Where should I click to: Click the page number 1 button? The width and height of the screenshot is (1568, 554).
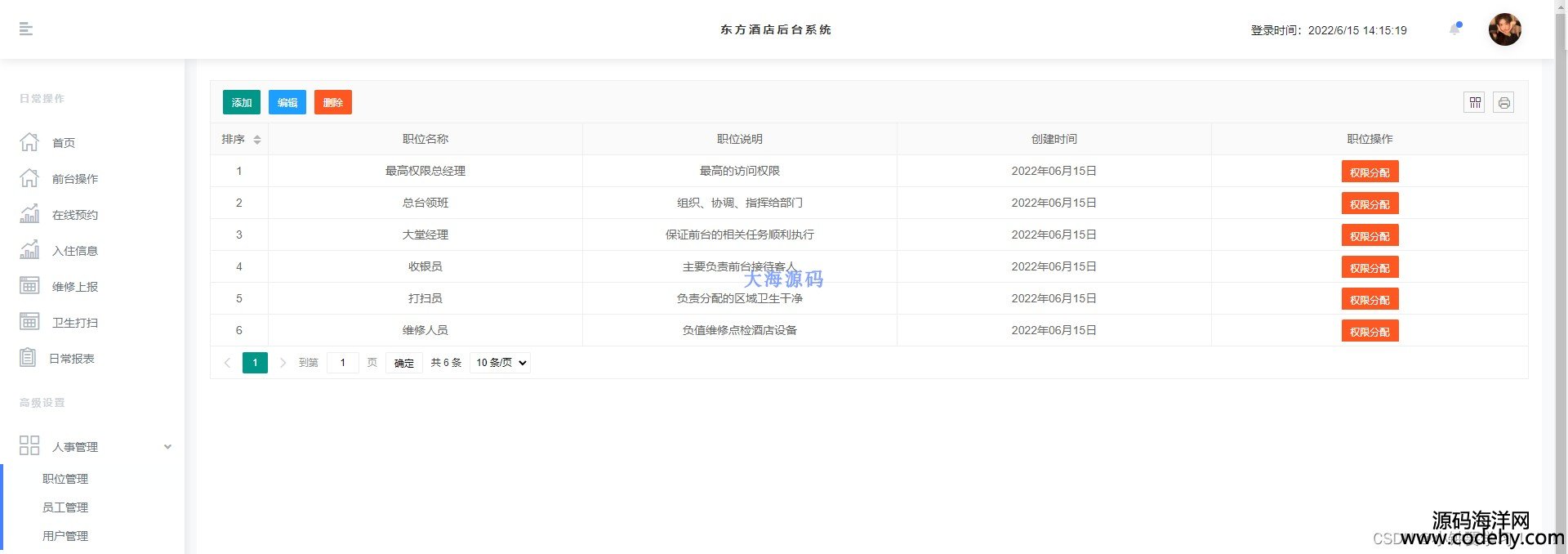coord(255,363)
